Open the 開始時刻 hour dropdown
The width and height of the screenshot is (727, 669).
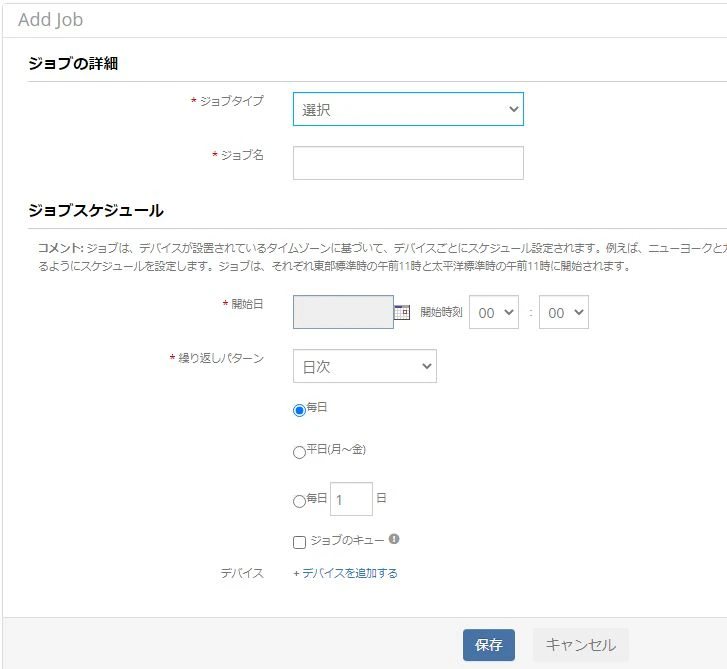tap(494, 312)
